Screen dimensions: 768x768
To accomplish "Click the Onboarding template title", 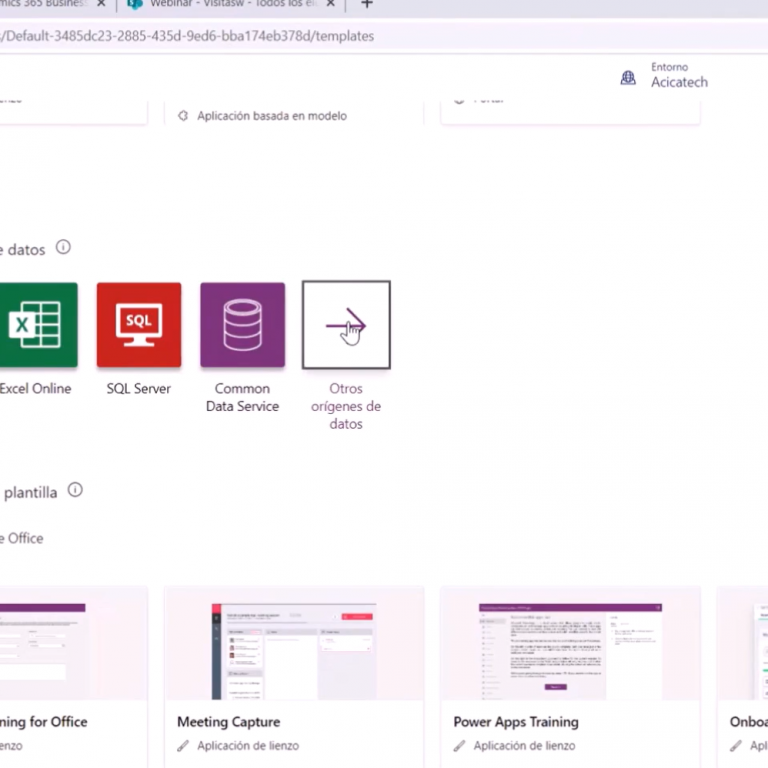I will click(748, 722).
